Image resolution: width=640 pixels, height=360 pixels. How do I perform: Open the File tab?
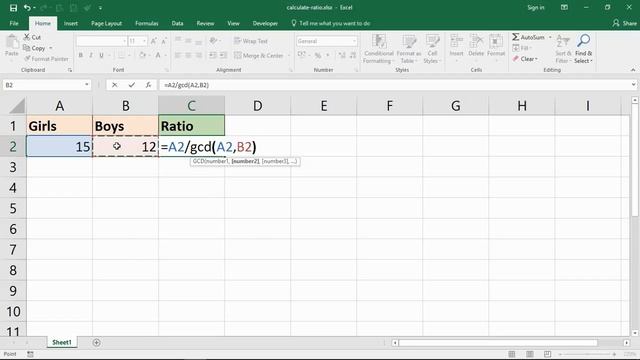point(14,23)
